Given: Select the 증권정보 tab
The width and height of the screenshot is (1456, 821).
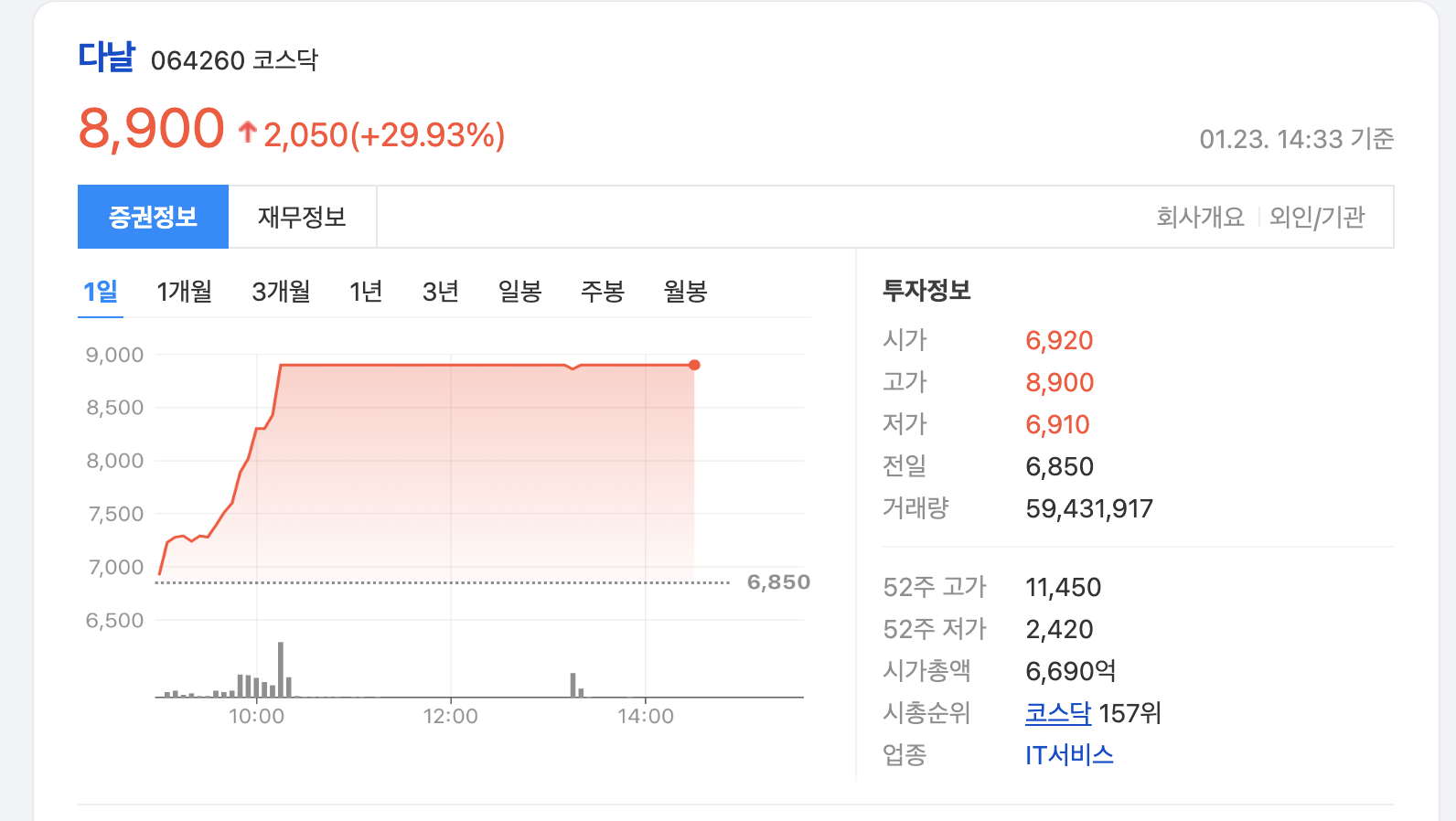Looking at the screenshot, I should [x=153, y=217].
